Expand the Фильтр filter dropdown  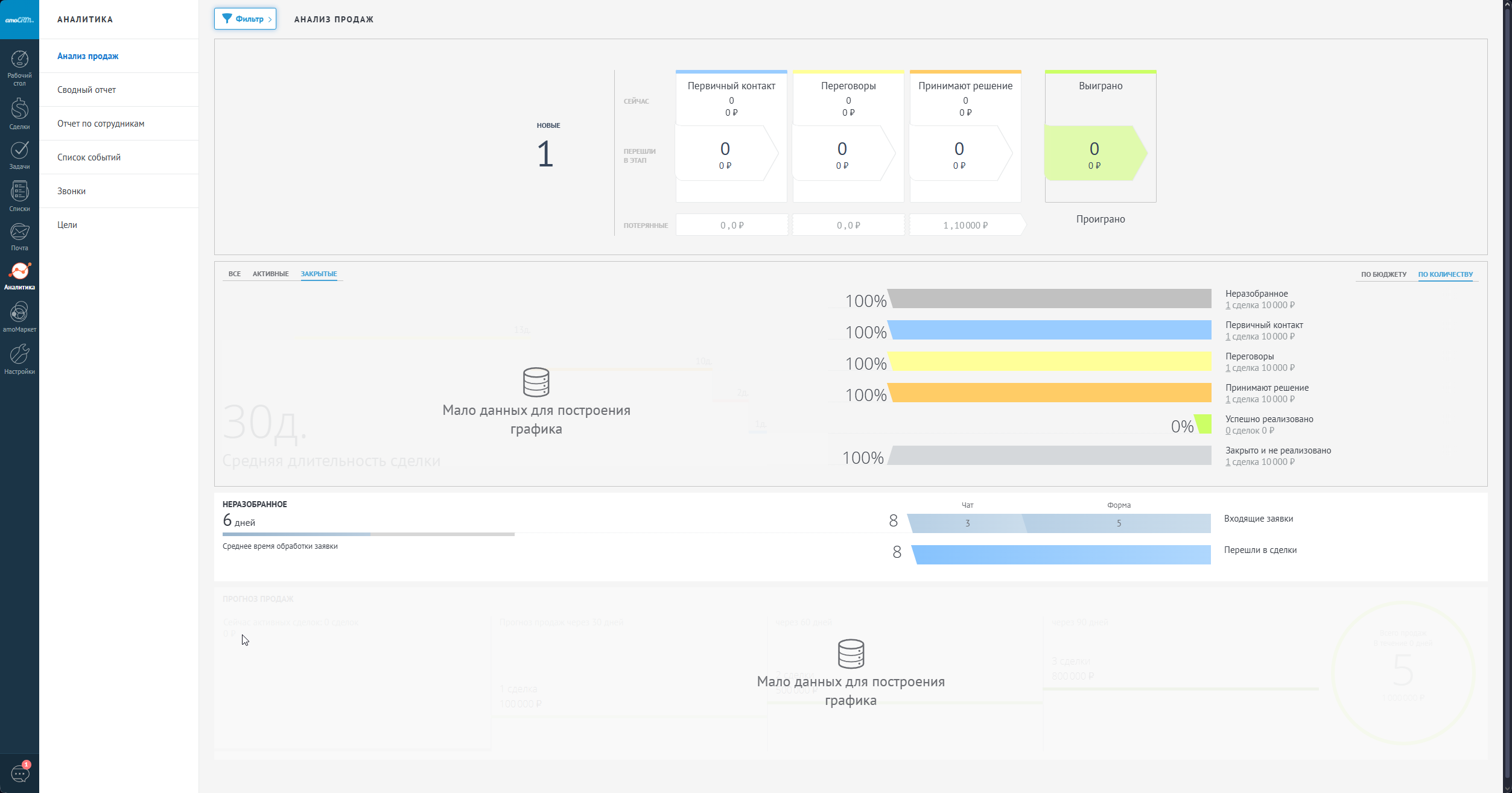tap(246, 19)
